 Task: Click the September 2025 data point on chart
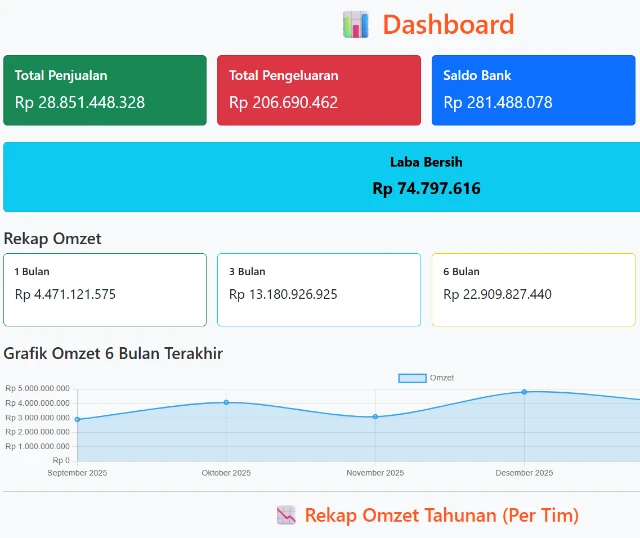point(77,419)
